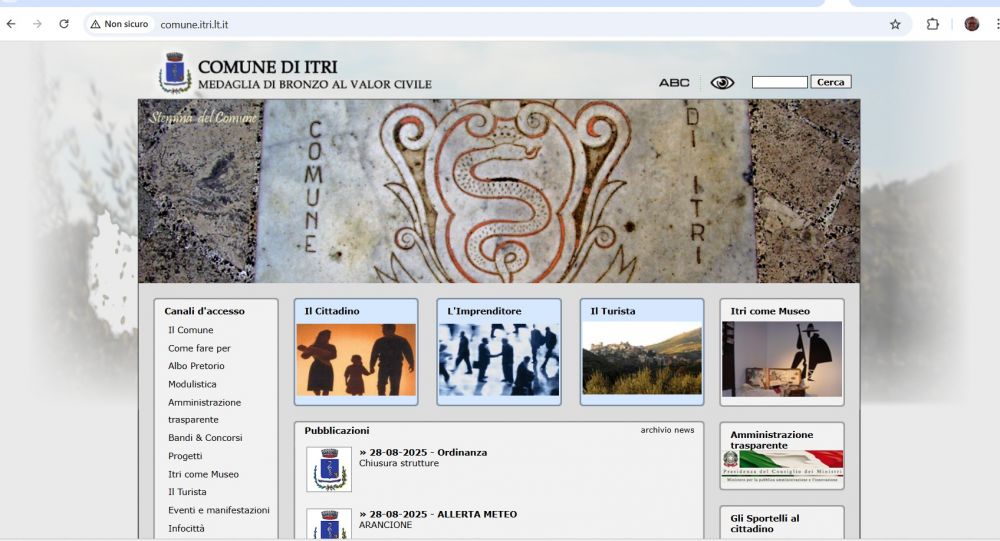This screenshot has width=1000, height=541.
Task: Go forward in browser history
Action: coord(37,24)
